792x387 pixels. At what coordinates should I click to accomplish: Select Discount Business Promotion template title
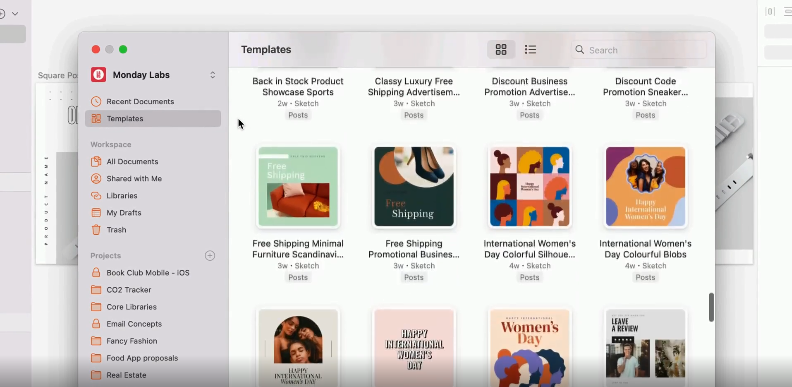click(530, 86)
